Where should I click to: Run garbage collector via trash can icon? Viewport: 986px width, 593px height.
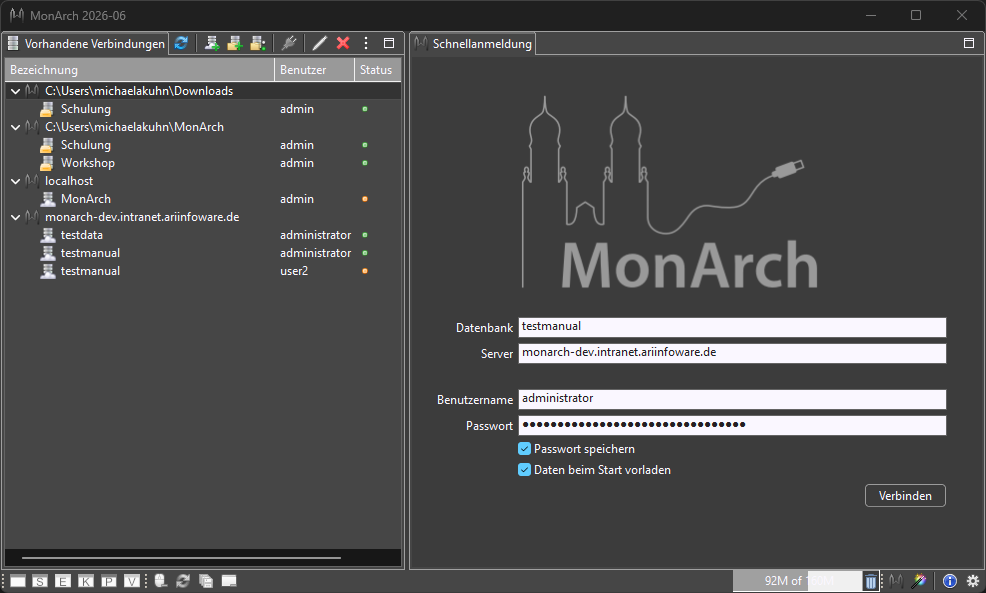871,581
